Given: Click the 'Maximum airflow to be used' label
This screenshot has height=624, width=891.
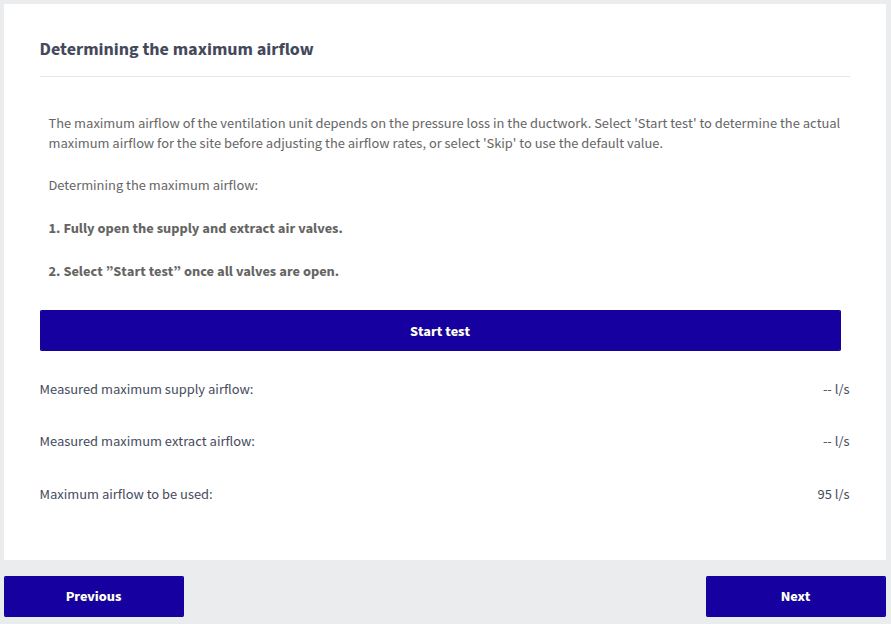Looking at the screenshot, I should pos(126,494).
